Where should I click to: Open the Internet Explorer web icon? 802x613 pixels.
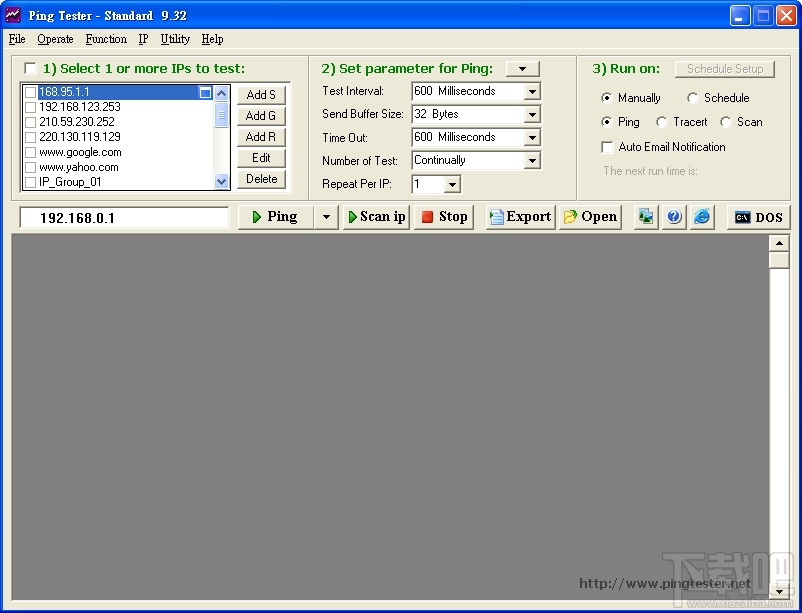tap(702, 217)
